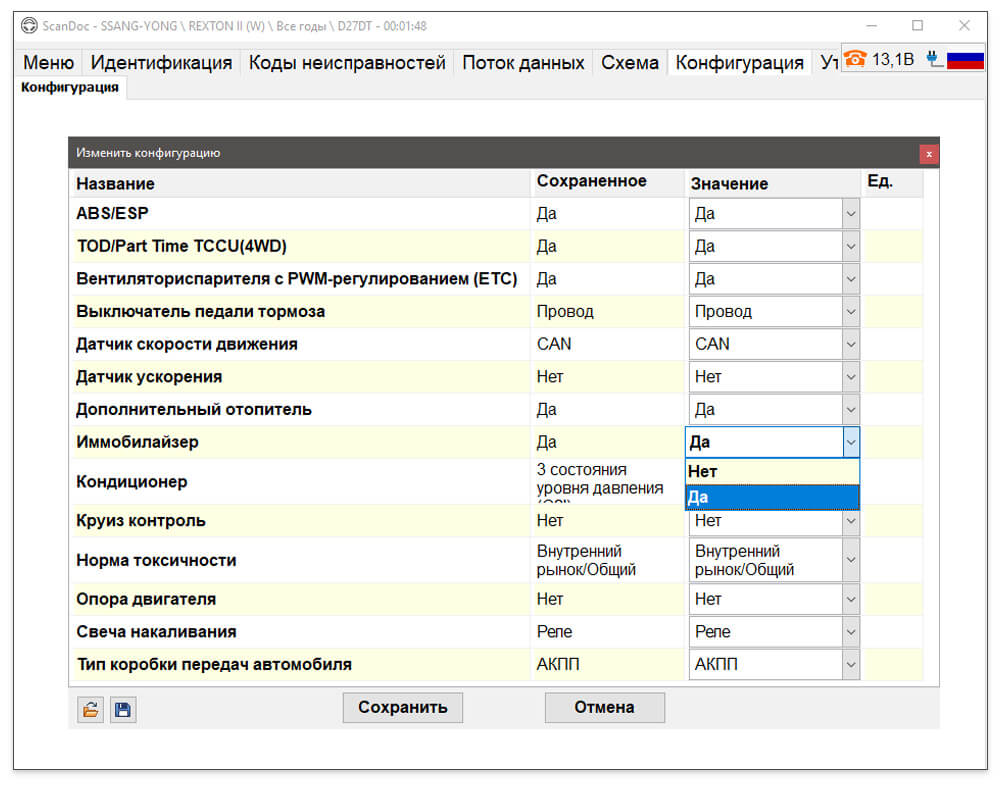This screenshot has height=786, width=1000.
Task: Open the Меню tab
Action: coord(48,63)
